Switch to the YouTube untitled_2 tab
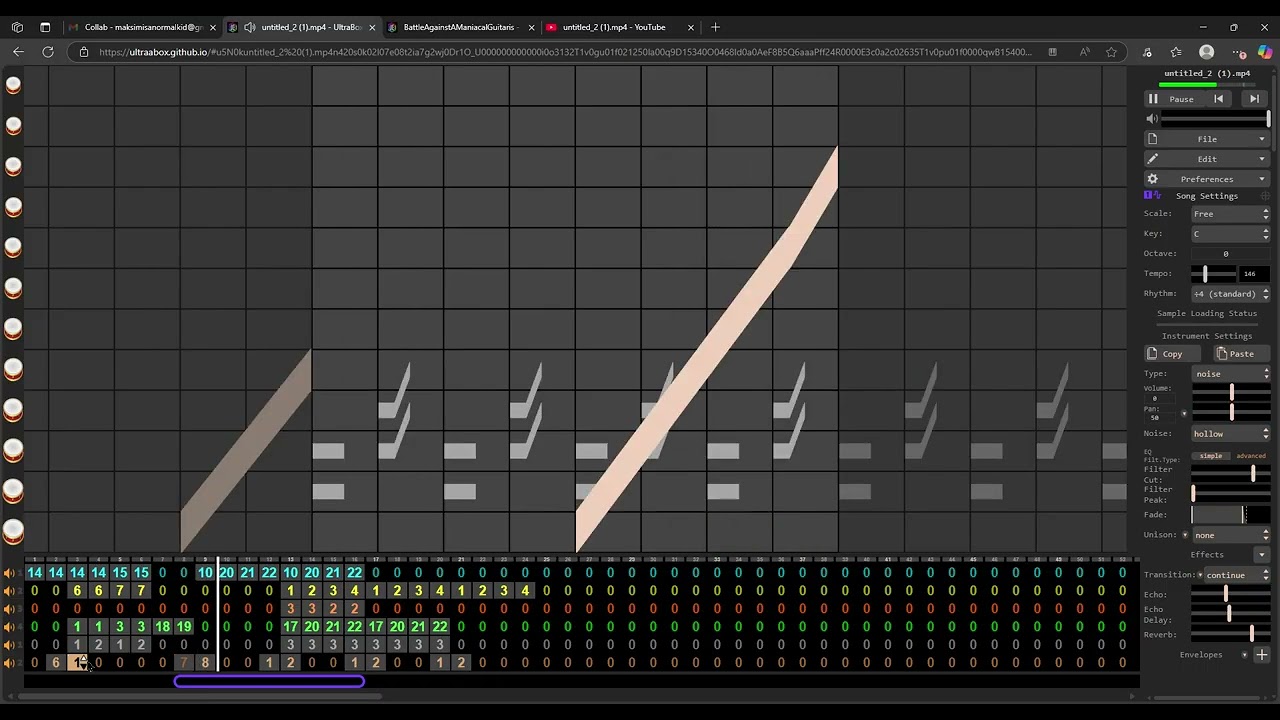This screenshot has height=720, width=1280. click(x=620, y=27)
